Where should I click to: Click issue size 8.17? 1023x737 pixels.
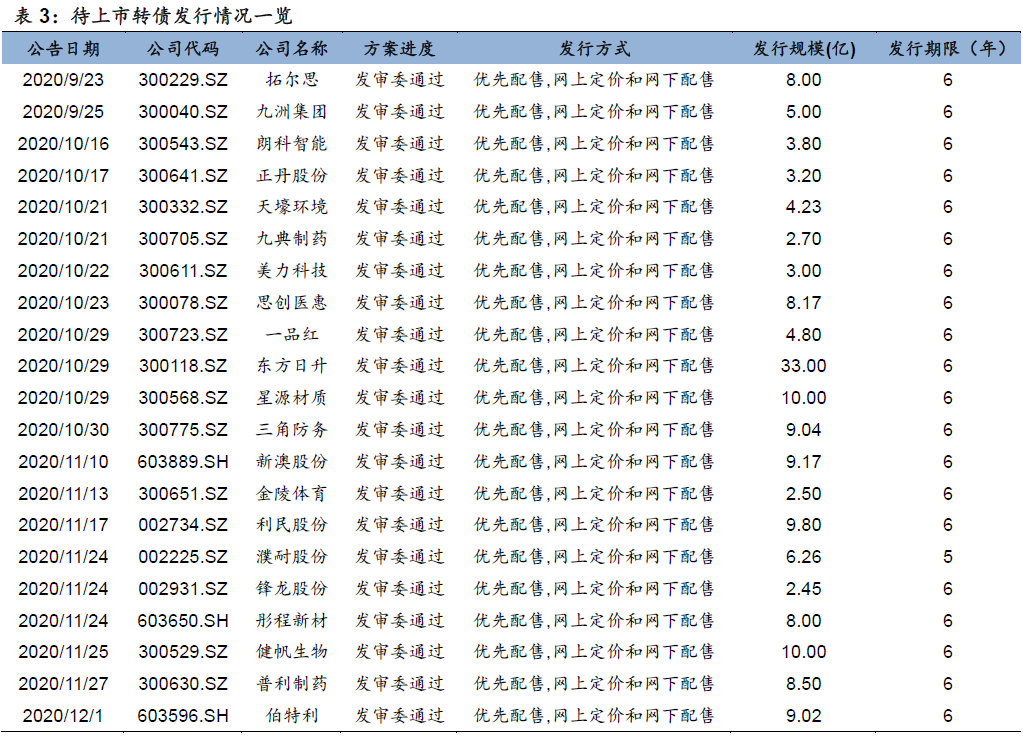click(804, 303)
